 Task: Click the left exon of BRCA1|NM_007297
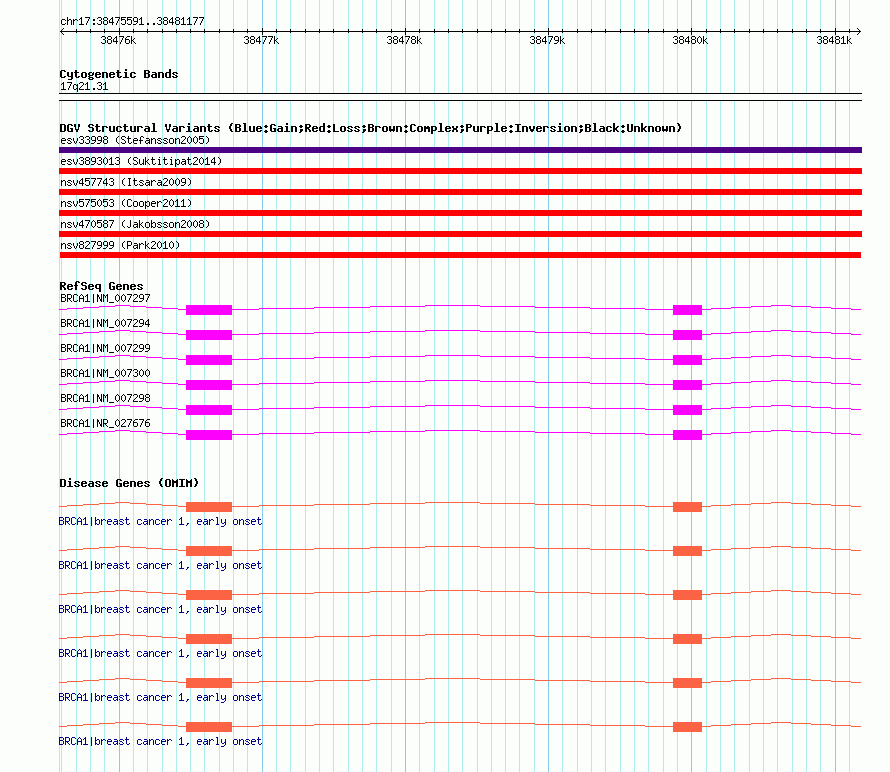point(209,309)
